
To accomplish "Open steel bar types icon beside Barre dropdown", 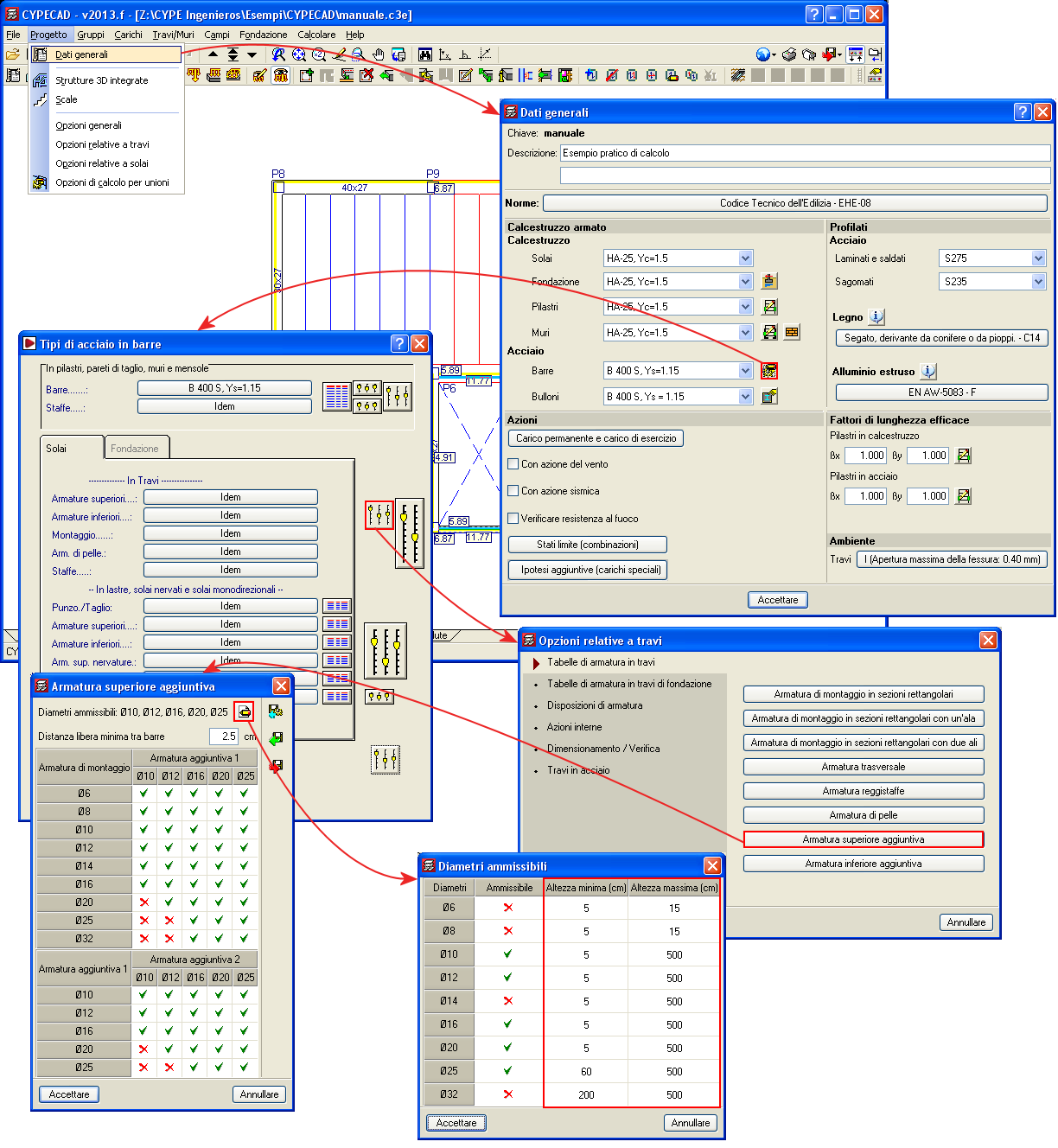I will tap(769, 371).
